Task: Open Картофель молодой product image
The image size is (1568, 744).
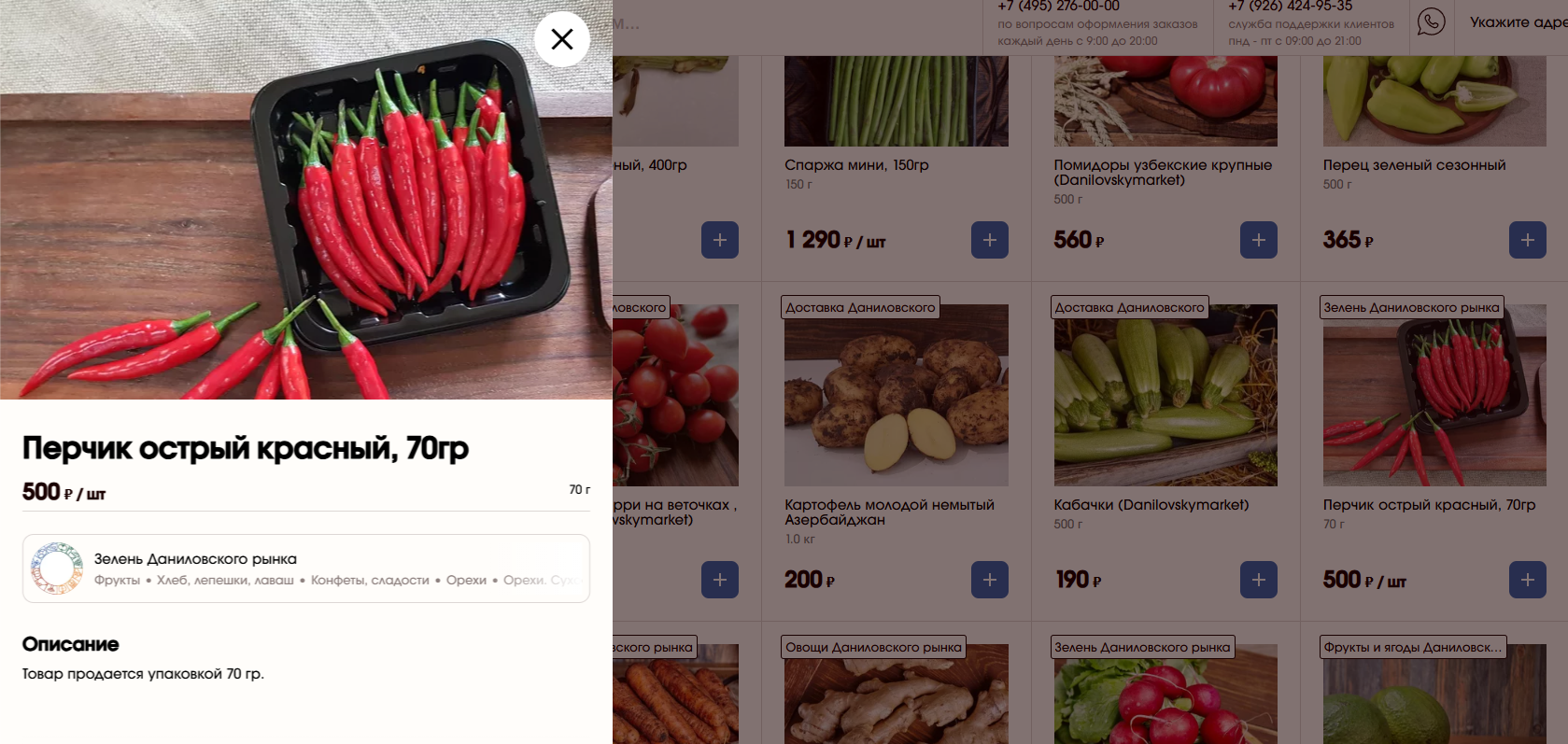Action: pos(897,395)
